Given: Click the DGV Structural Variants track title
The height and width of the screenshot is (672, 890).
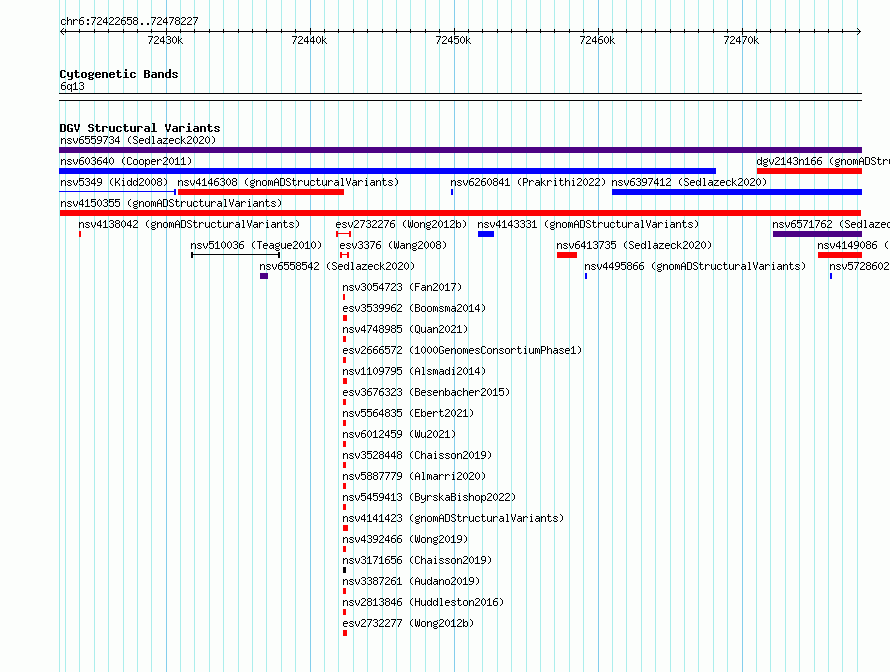Looking at the screenshot, I should click(140, 128).
